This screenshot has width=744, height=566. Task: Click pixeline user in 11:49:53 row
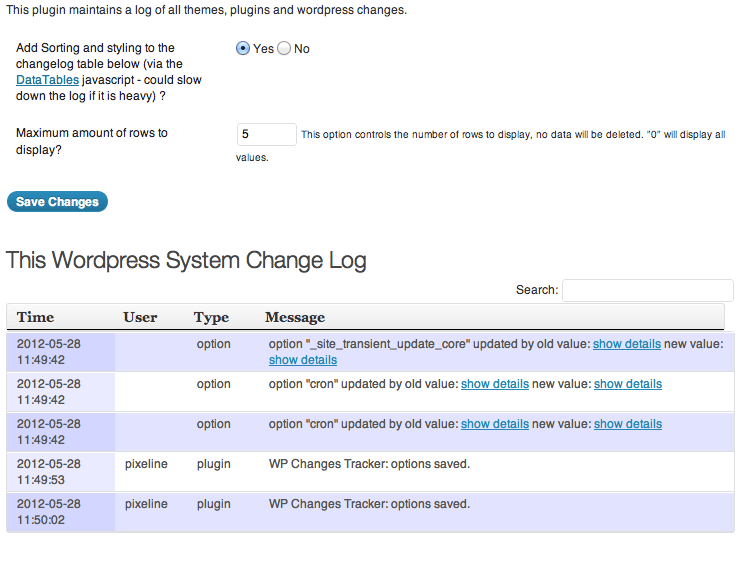tap(146, 464)
